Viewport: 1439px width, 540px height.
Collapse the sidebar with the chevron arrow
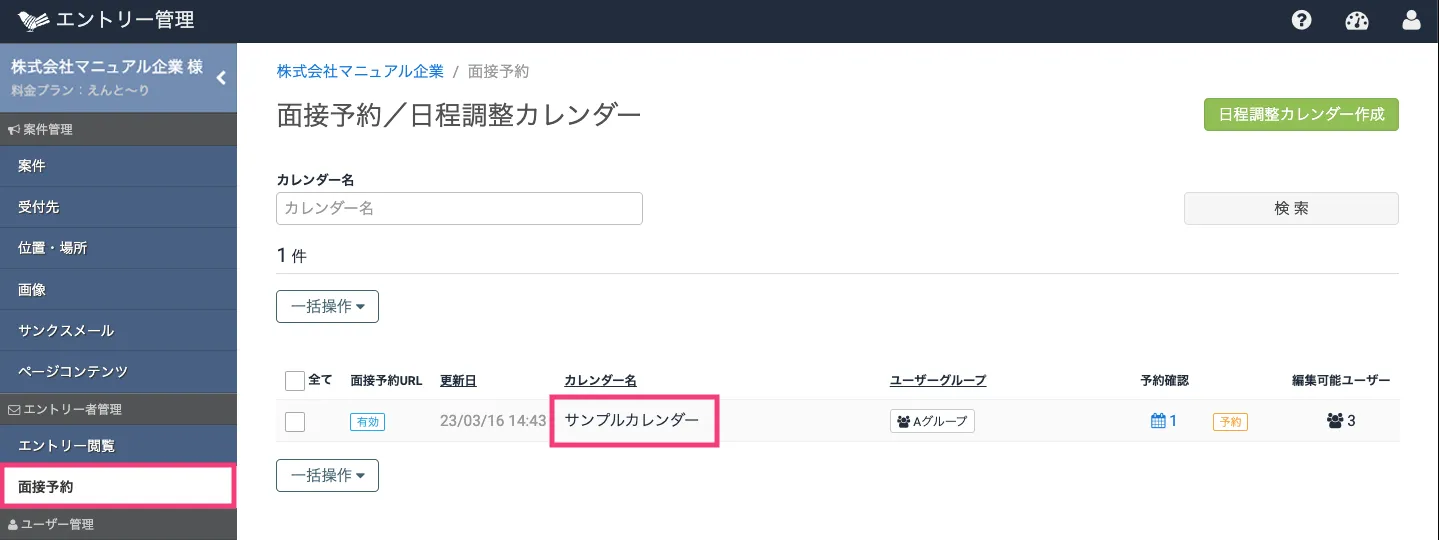[x=221, y=77]
